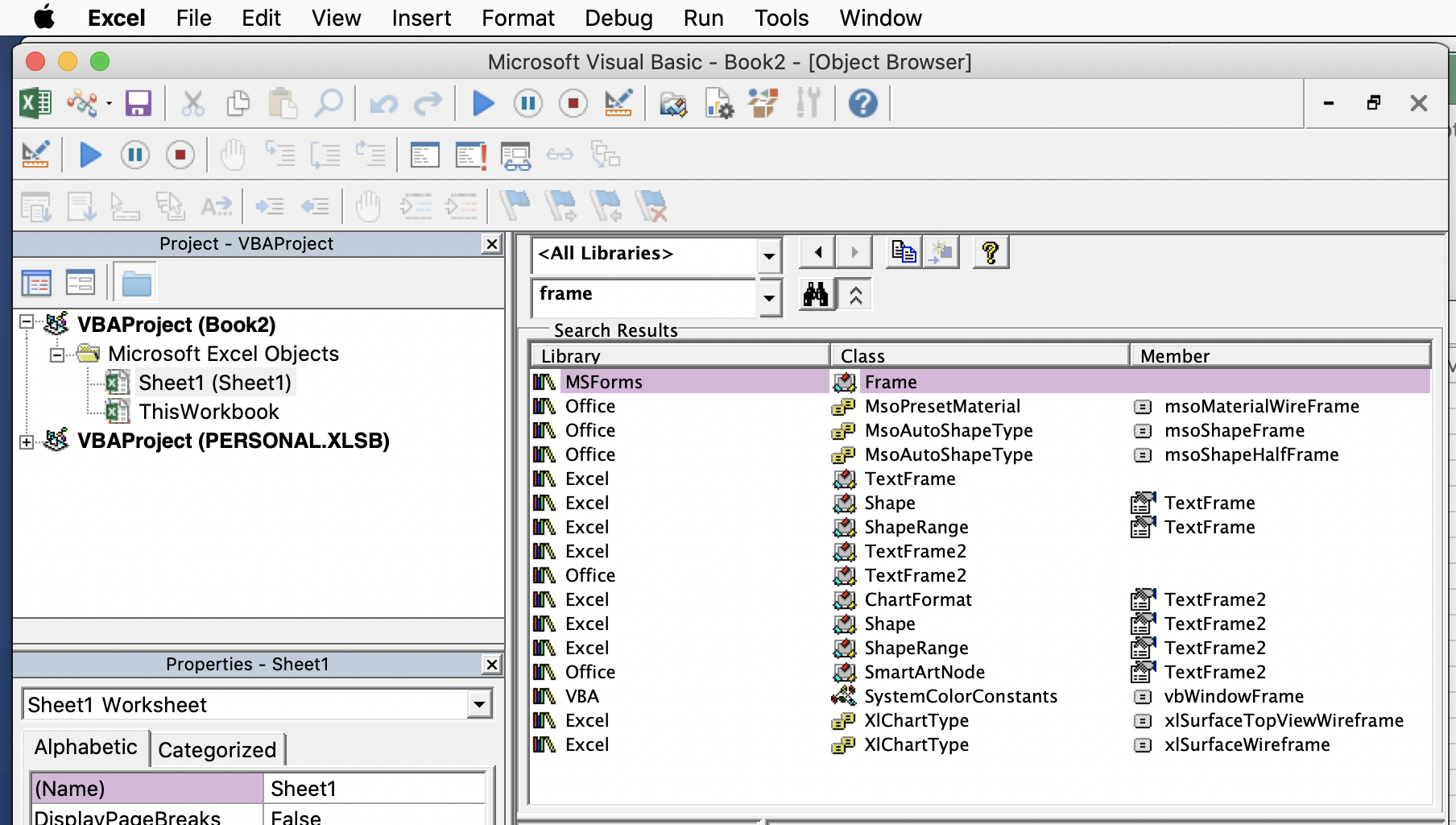Screen dimensions: 1456x825
Task: Toggle Folders icon in Project panel
Action: click(135, 283)
